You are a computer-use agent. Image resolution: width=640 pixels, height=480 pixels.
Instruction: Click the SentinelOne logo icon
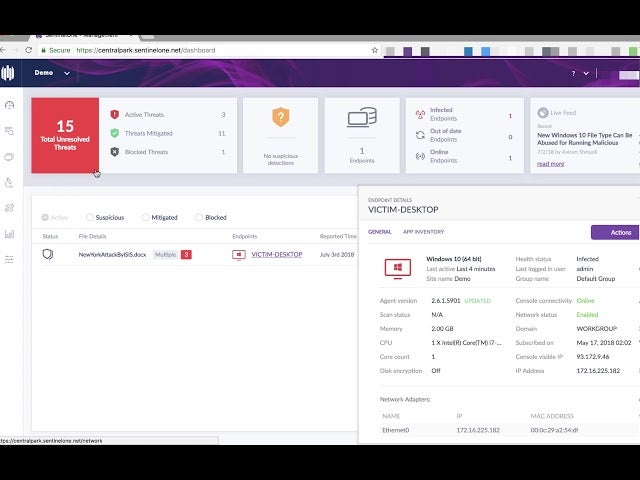(9, 73)
